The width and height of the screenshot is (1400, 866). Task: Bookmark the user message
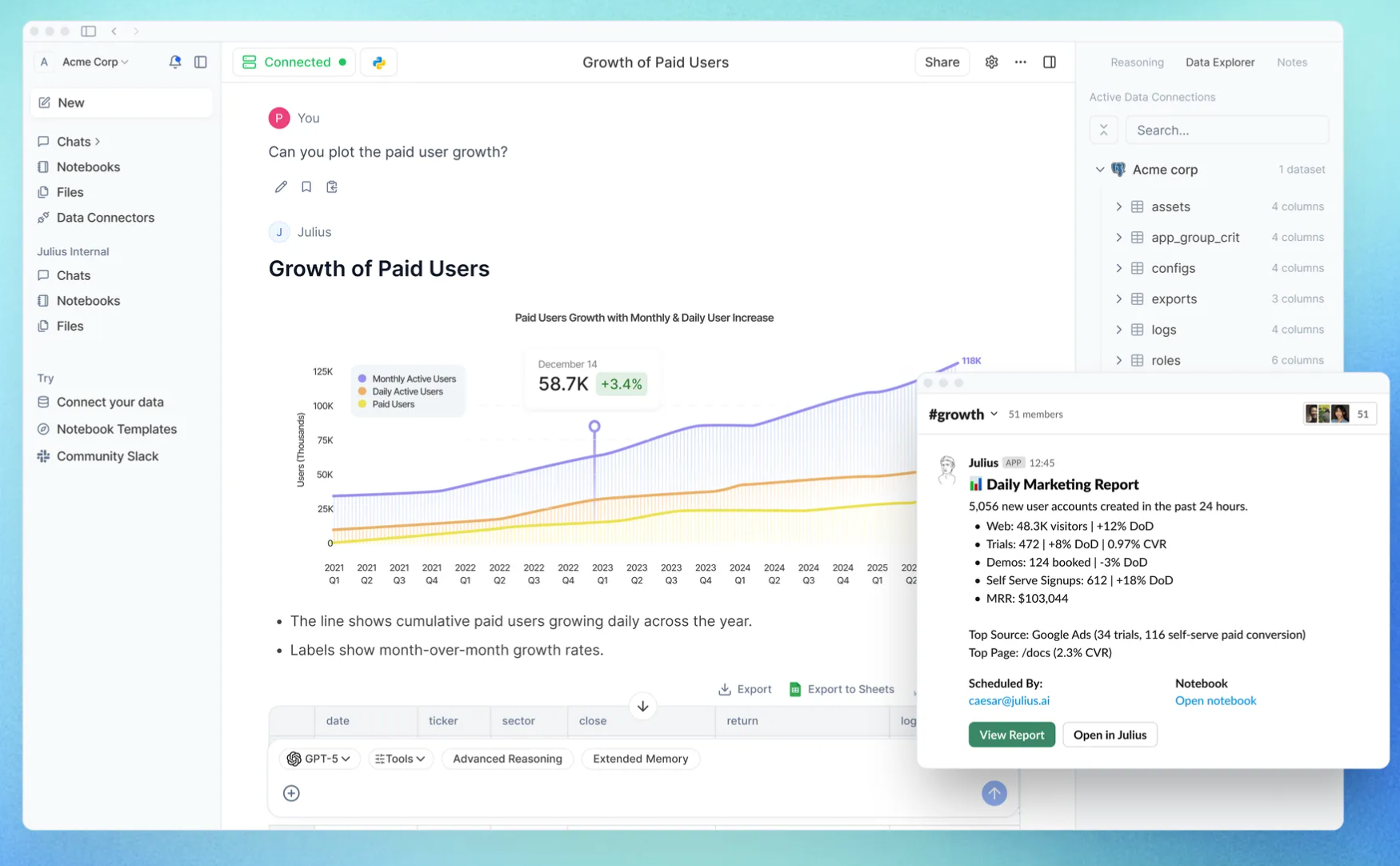(306, 186)
